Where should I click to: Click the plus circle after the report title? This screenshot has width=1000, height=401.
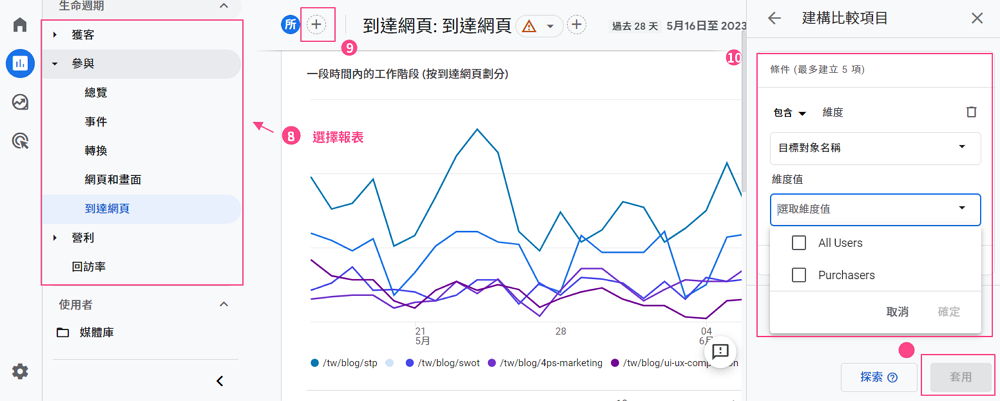coord(577,24)
